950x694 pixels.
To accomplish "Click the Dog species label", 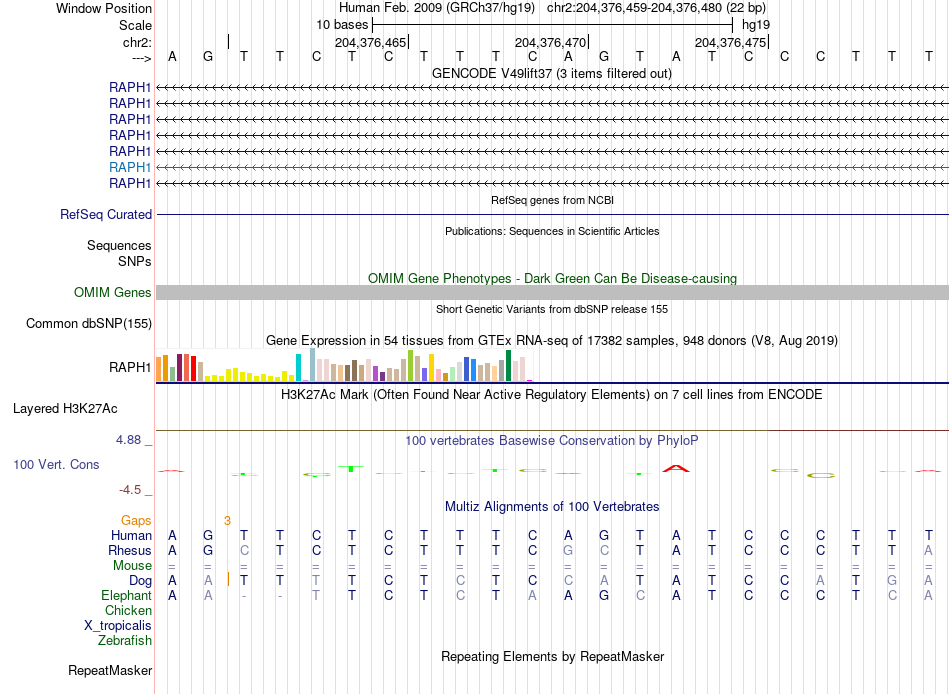I will 141,581.
